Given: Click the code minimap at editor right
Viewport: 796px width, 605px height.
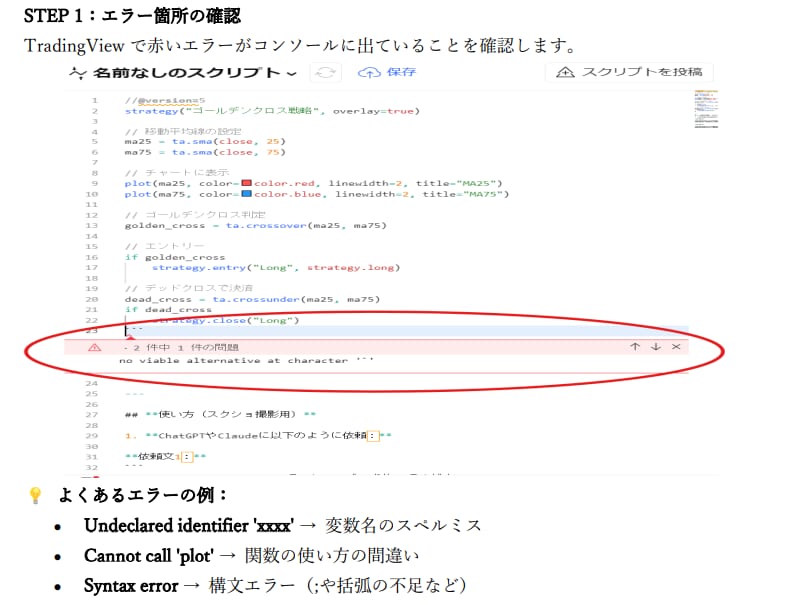Looking at the screenshot, I should pos(706,109).
